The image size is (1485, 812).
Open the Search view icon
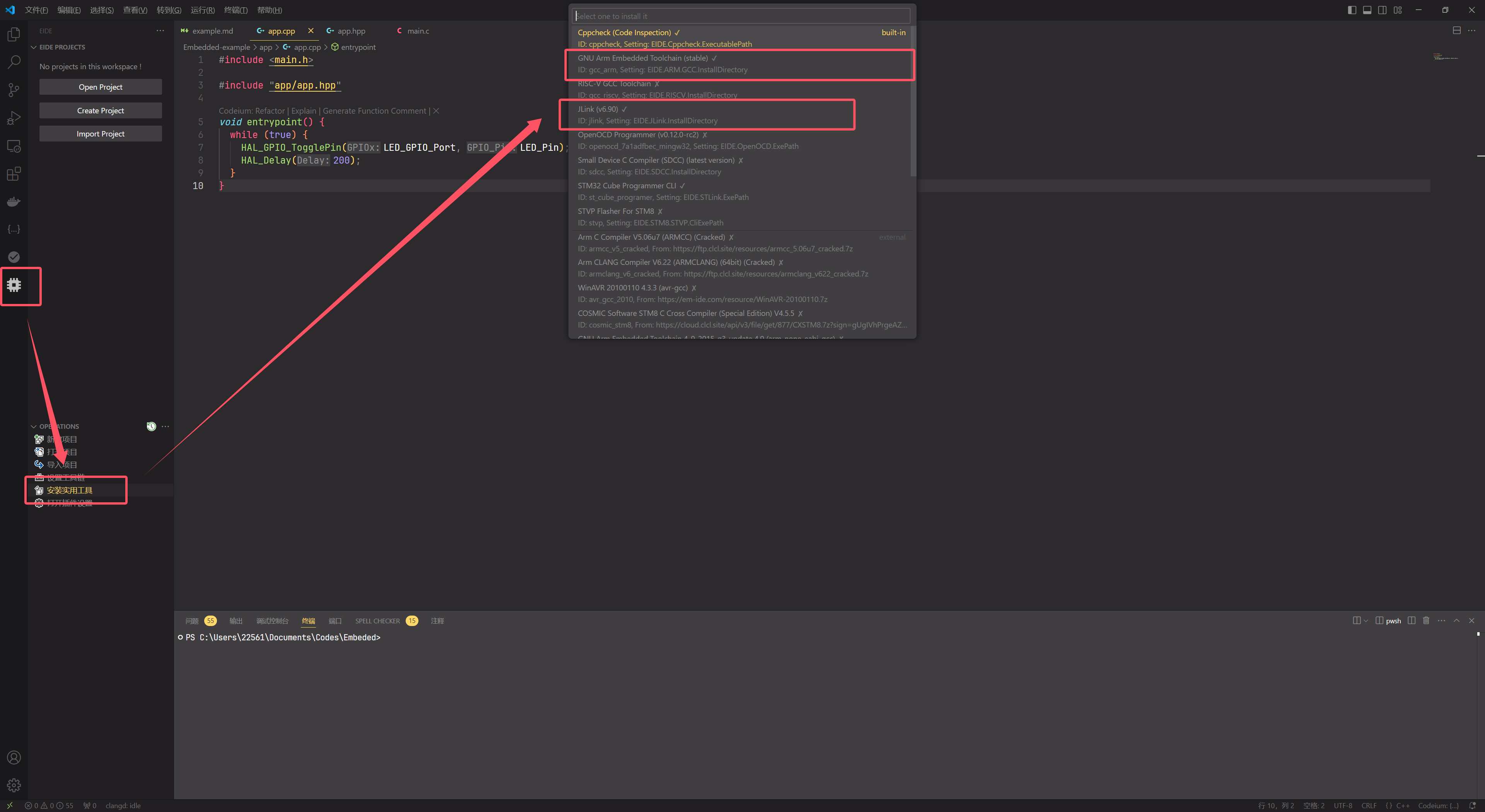pyautogui.click(x=14, y=62)
